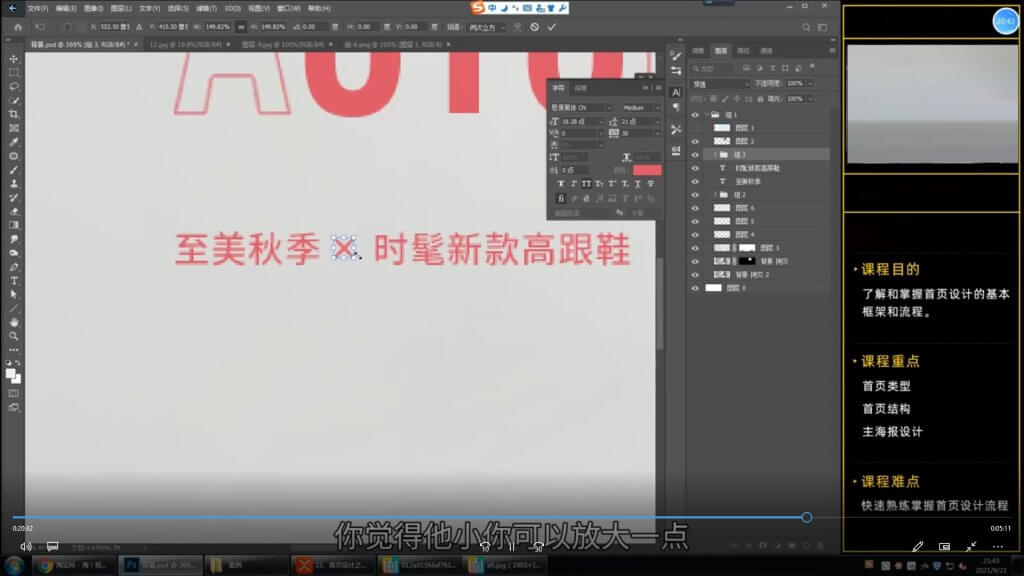
Task: Toggle visibility of layer 图层 2
Action: point(695,141)
